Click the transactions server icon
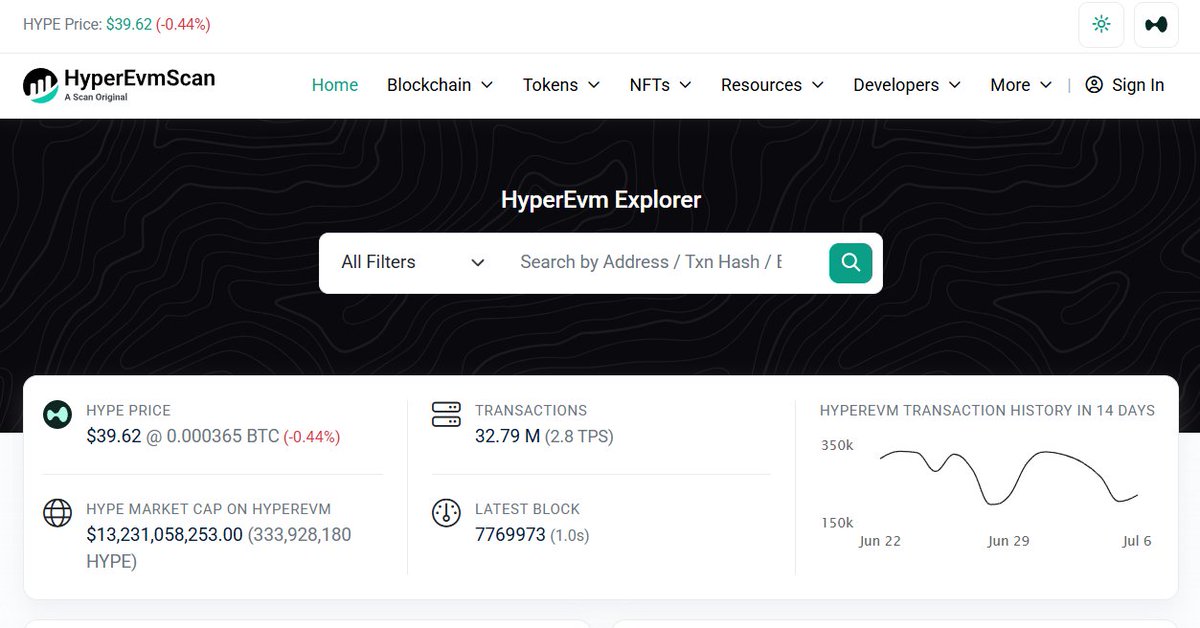 (x=446, y=415)
